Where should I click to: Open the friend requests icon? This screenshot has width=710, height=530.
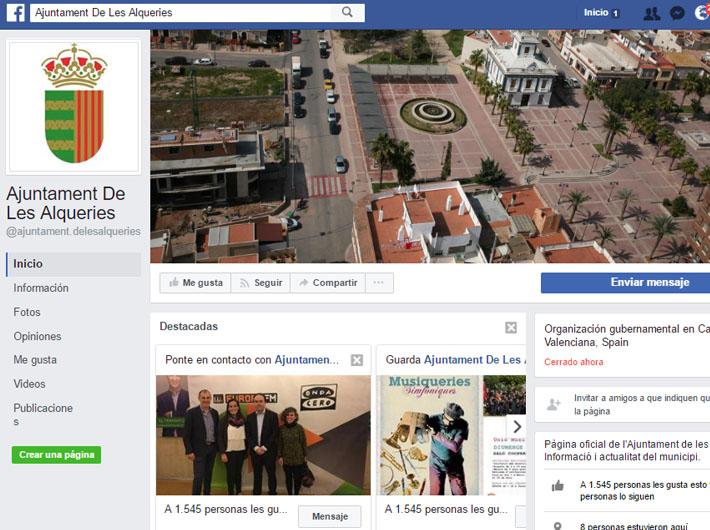[x=651, y=13]
